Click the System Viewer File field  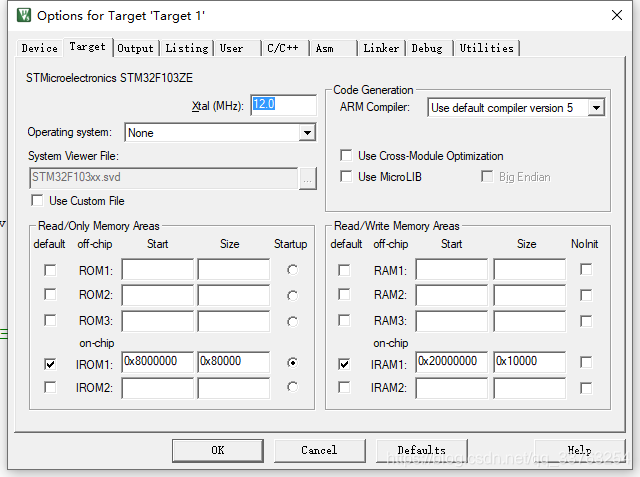coord(164,177)
